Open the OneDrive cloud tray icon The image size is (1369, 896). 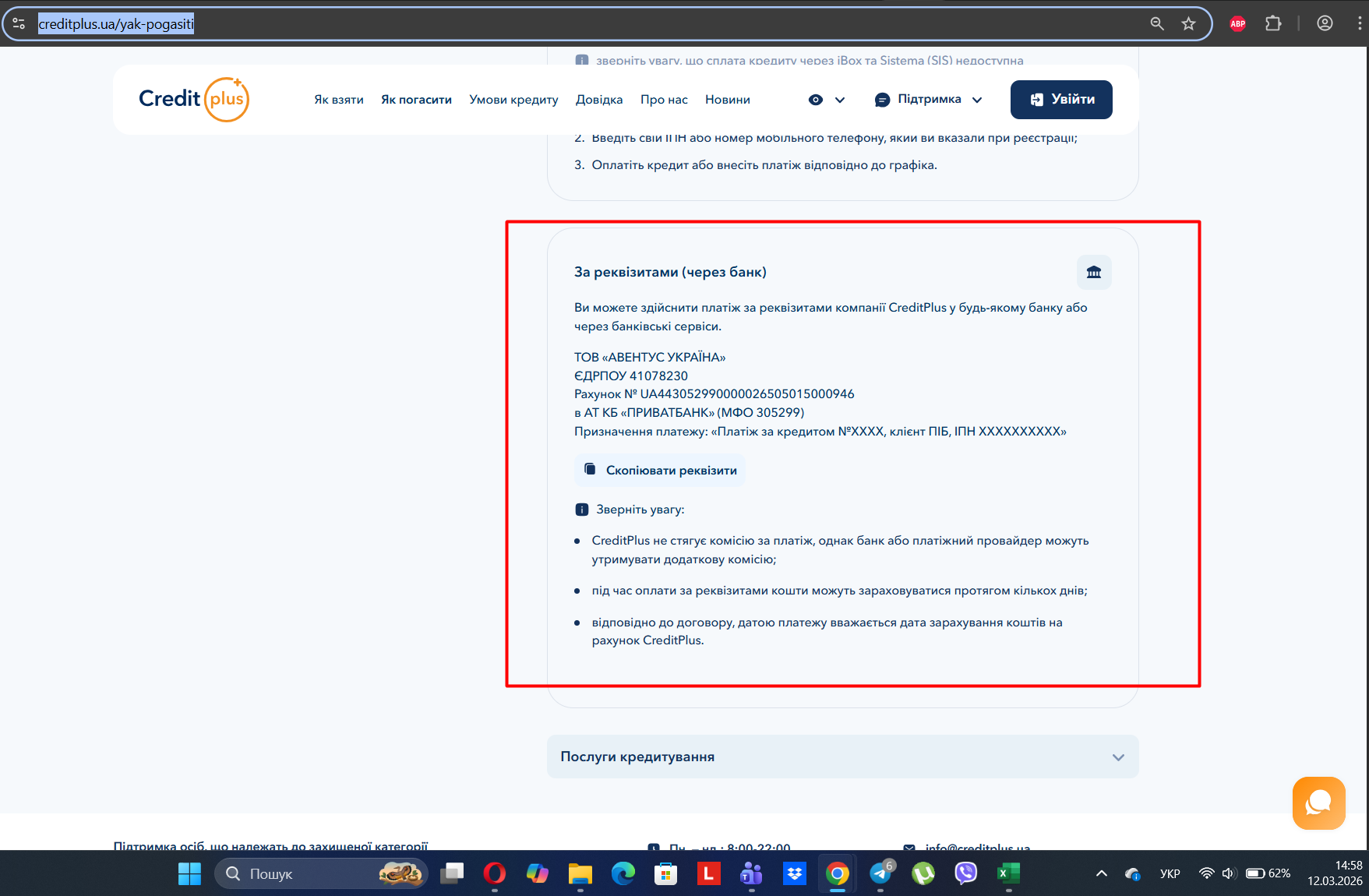pos(1132,873)
